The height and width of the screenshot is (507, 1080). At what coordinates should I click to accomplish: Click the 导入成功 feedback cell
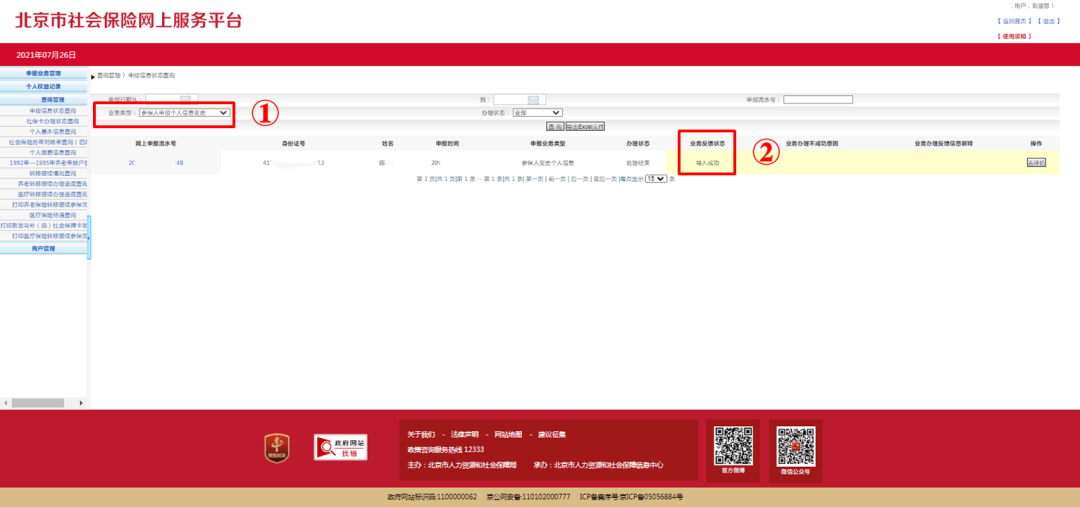click(707, 163)
